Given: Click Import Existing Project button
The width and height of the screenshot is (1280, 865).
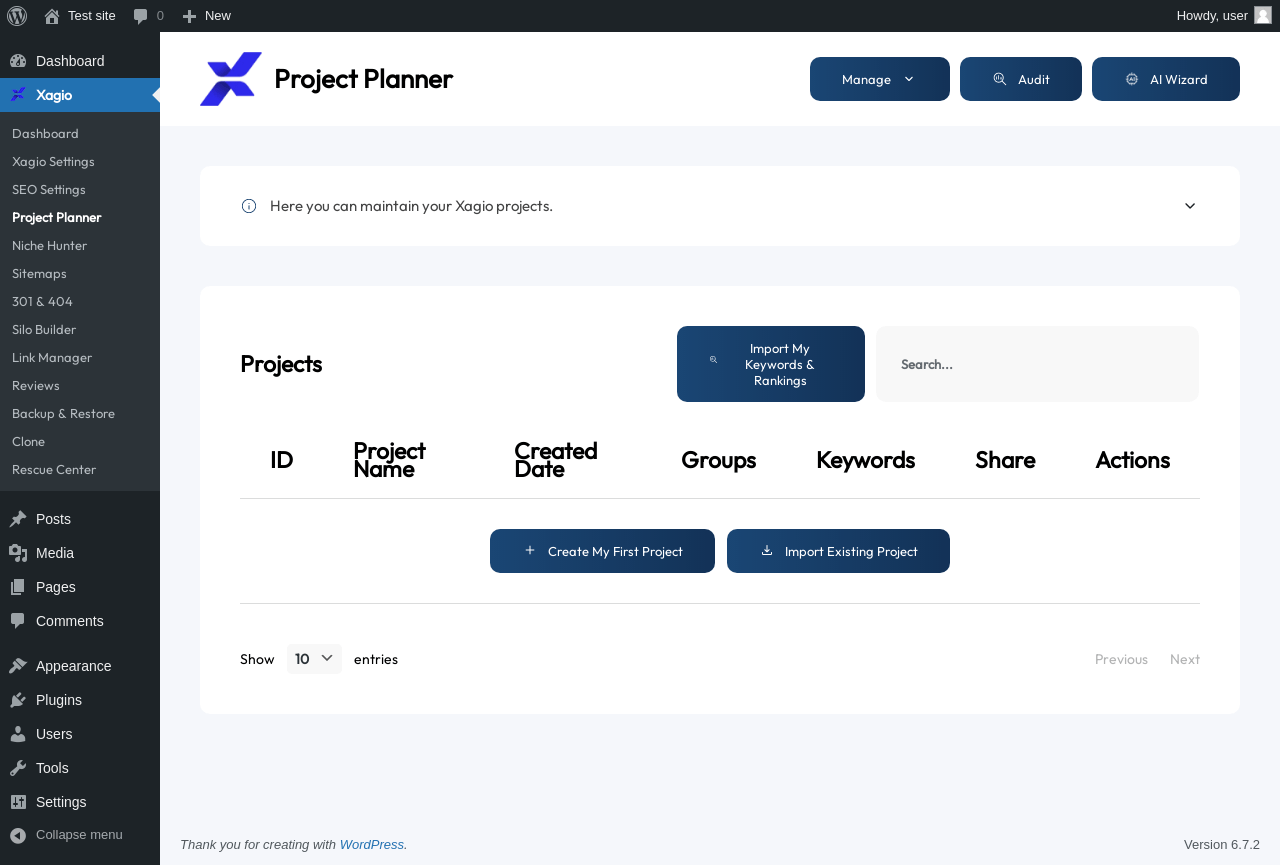Looking at the screenshot, I should click(838, 551).
